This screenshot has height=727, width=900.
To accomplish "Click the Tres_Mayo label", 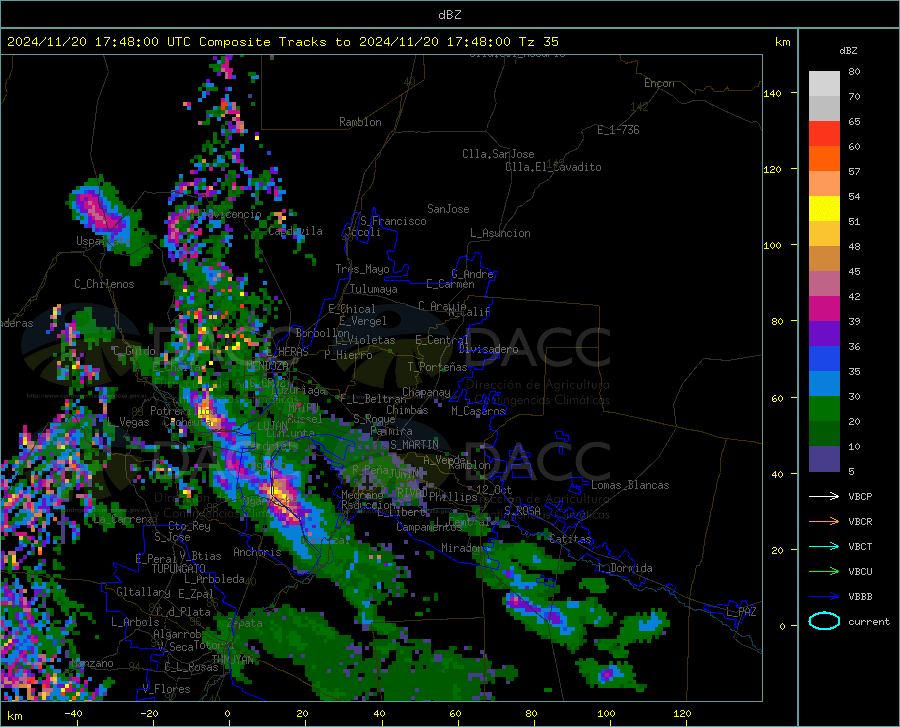I will click(x=362, y=269).
